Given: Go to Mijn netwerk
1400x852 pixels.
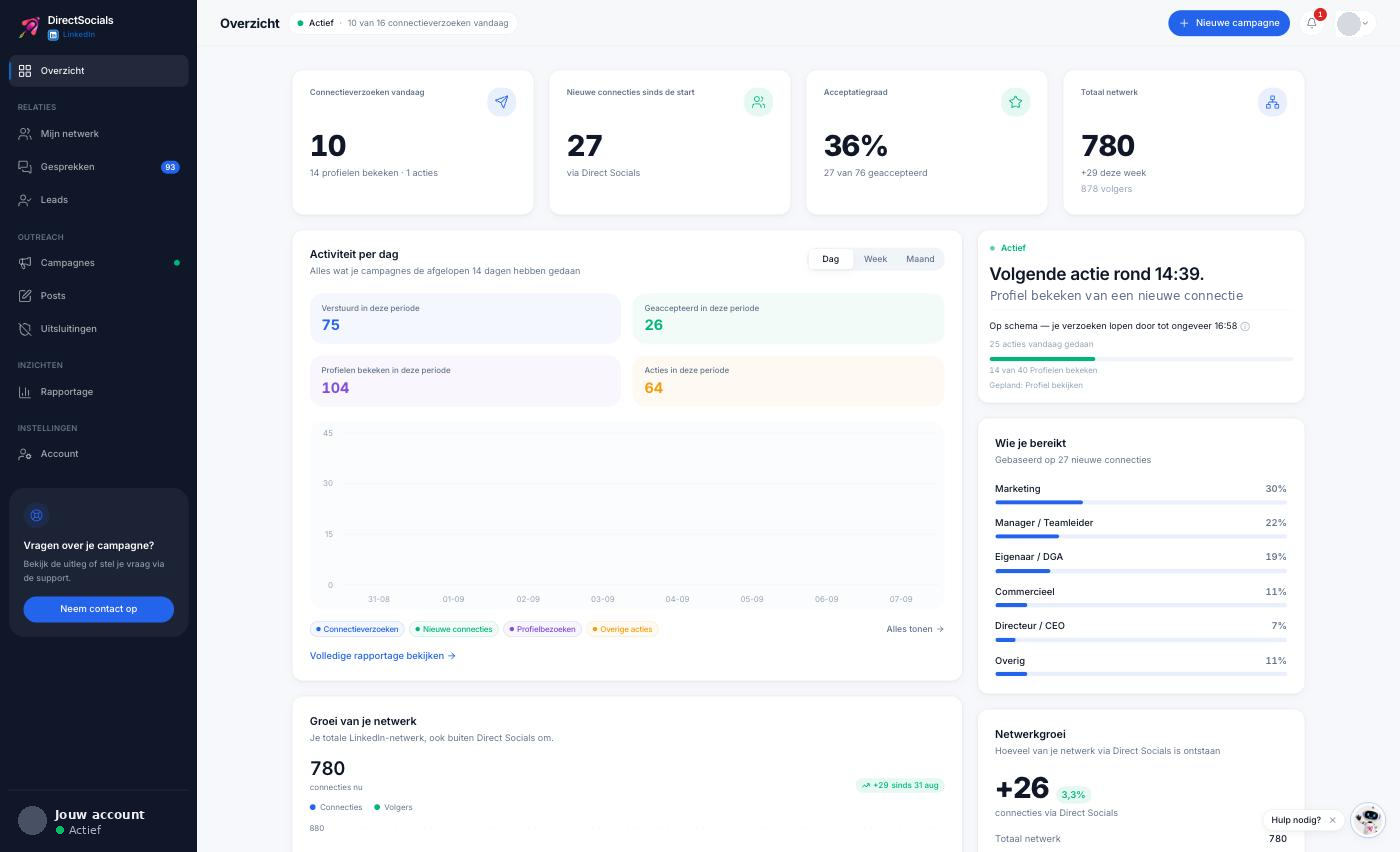Looking at the screenshot, I should point(99,134).
